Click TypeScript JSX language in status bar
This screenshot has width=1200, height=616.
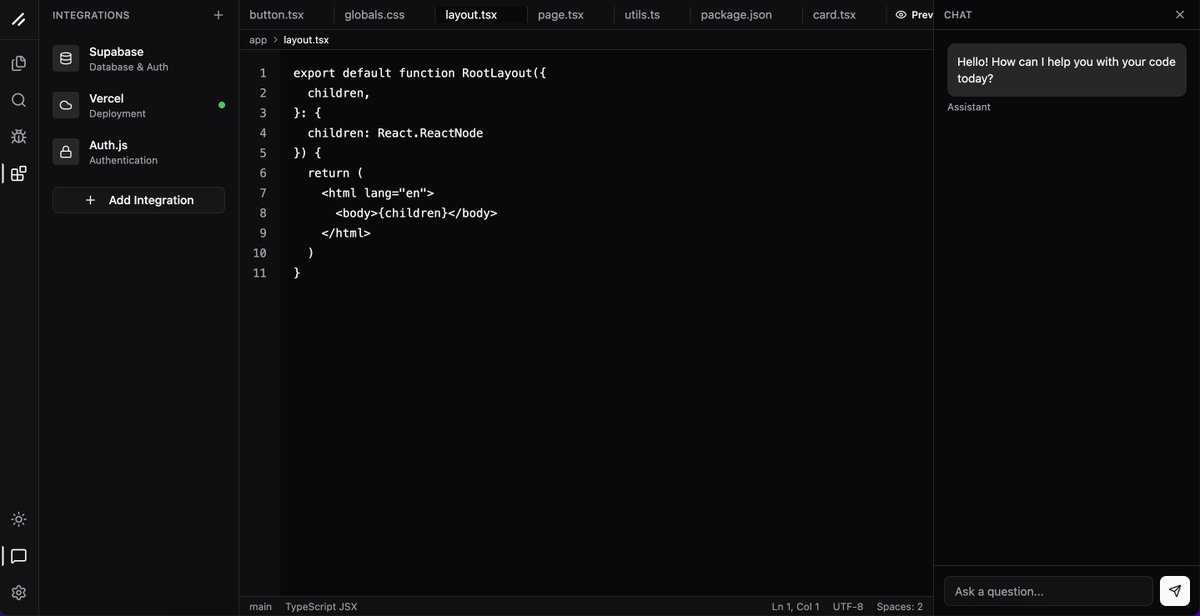(321, 606)
